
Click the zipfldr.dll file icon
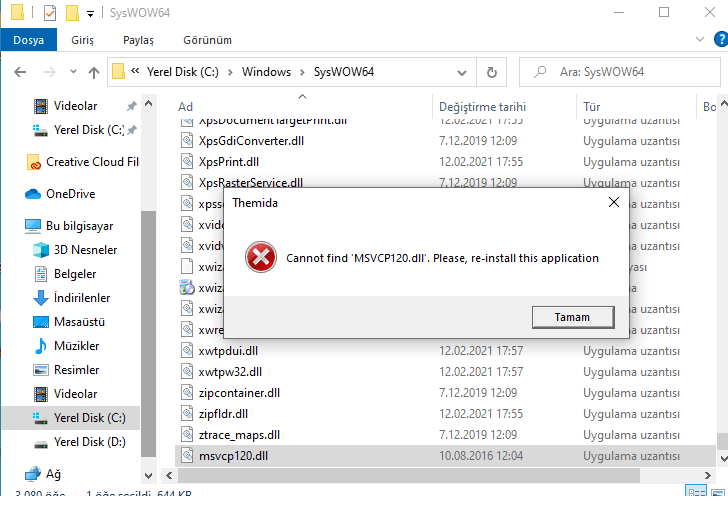[187, 413]
